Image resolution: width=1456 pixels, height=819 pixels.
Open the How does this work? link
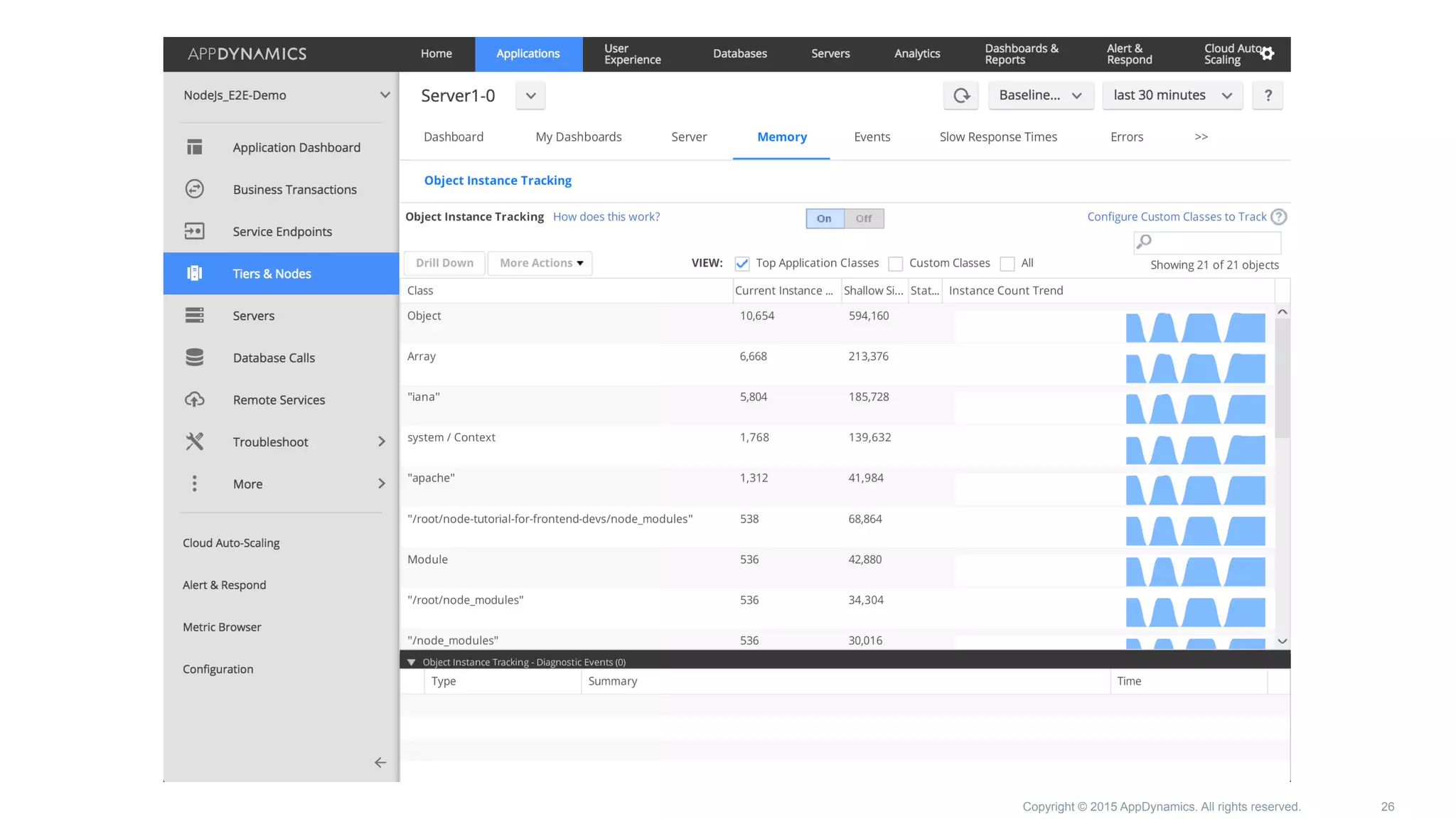(606, 217)
